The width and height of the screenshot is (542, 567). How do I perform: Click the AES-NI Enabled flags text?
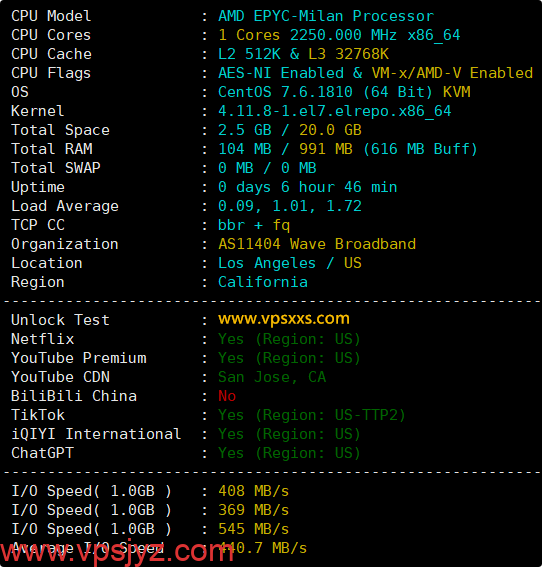[281, 73]
